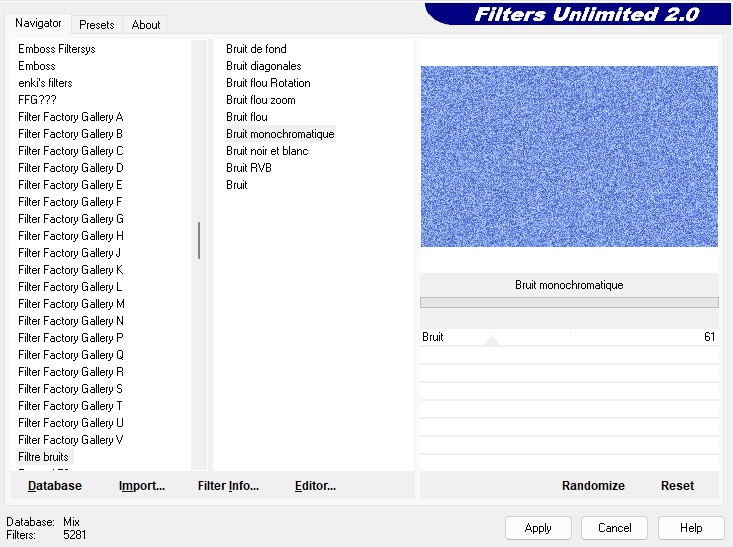Image resolution: width=733 pixels, height=547 pixels.
Task: Select the Emboss category
Action: click(x=36, y=66)
